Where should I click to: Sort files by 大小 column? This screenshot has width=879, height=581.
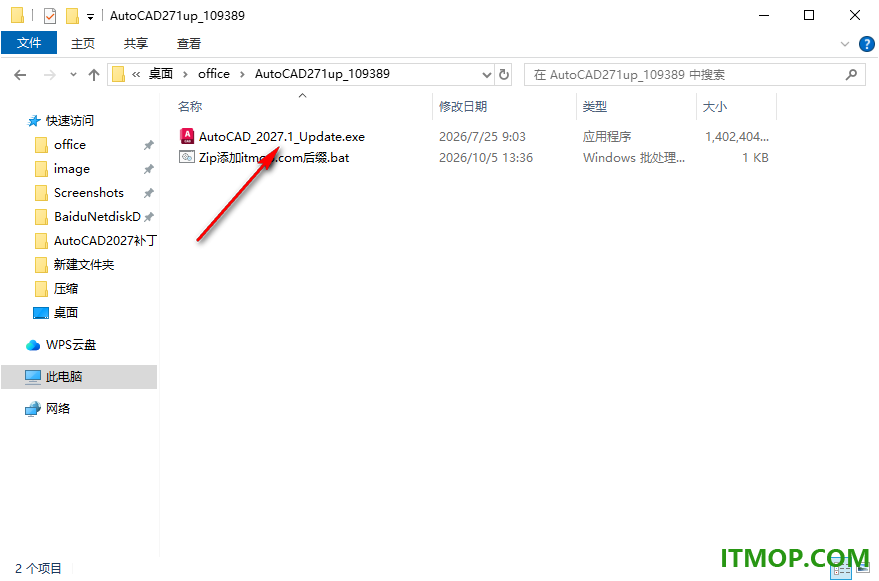click(715, 107)
